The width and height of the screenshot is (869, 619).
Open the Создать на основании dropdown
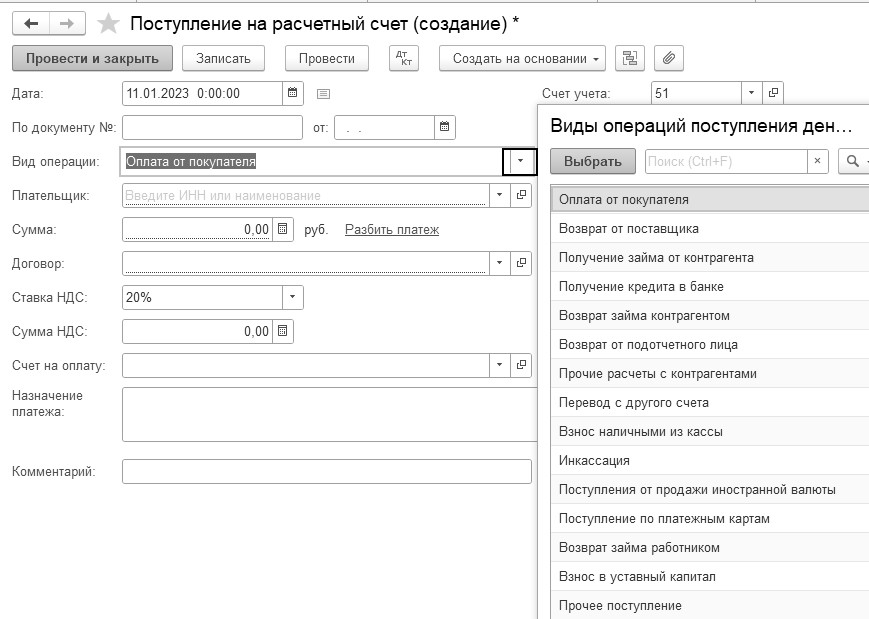click(x=522, y=58)
